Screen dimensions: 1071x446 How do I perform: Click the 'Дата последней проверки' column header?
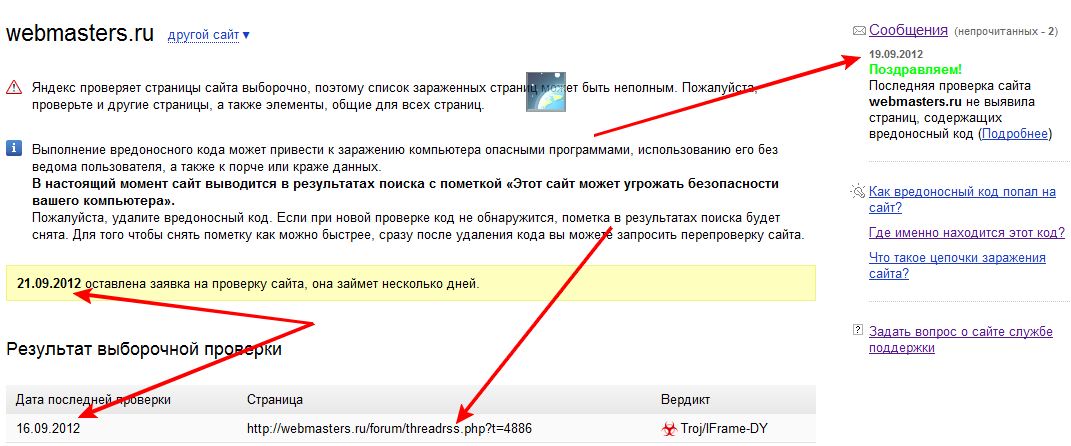click(x=93, y=399)
